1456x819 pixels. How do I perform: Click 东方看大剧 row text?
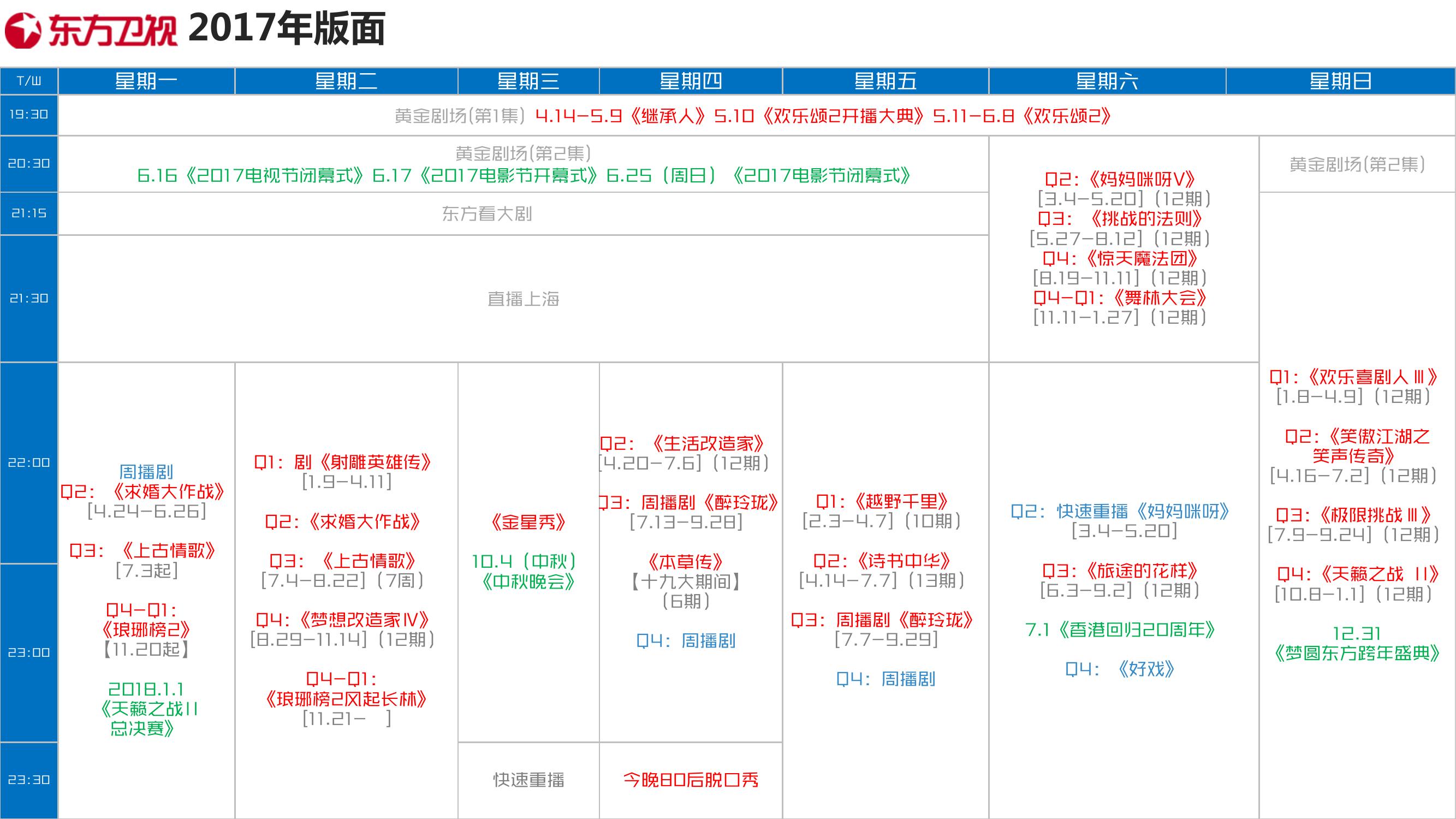pos(486,213)
